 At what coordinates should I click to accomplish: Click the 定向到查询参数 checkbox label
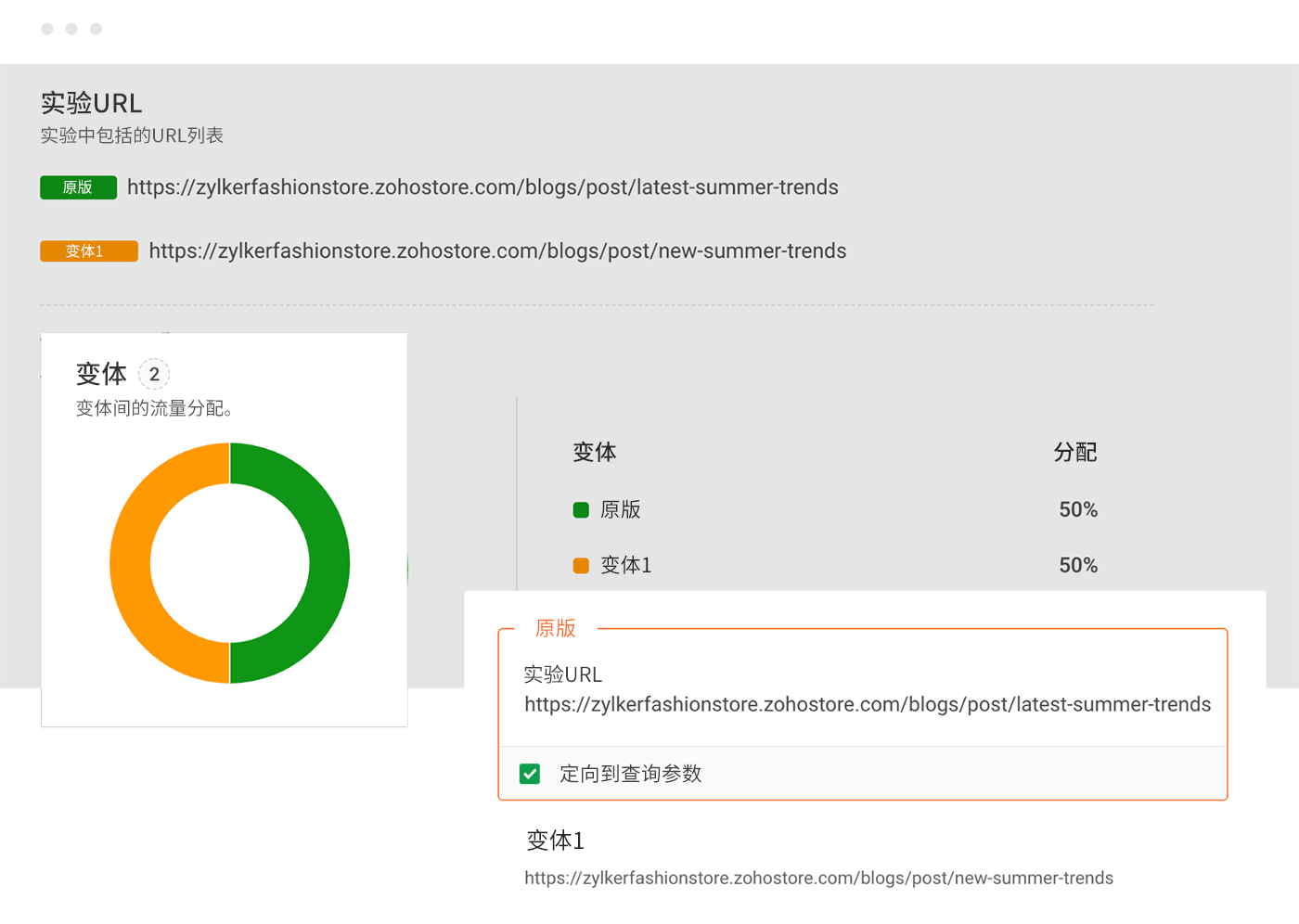[630, 774]
